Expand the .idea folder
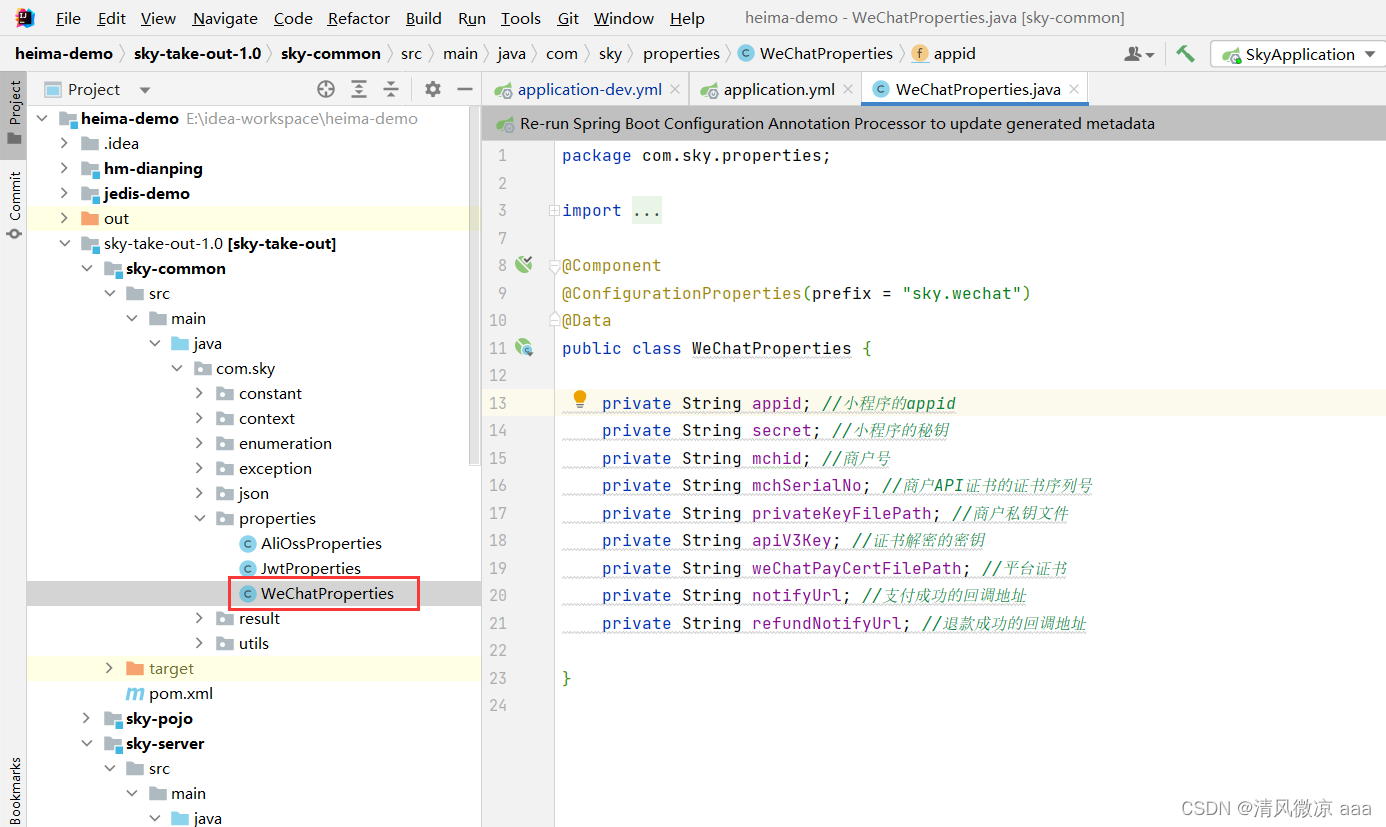Screen dimensions: 1386x827 (x=64, y=143)
